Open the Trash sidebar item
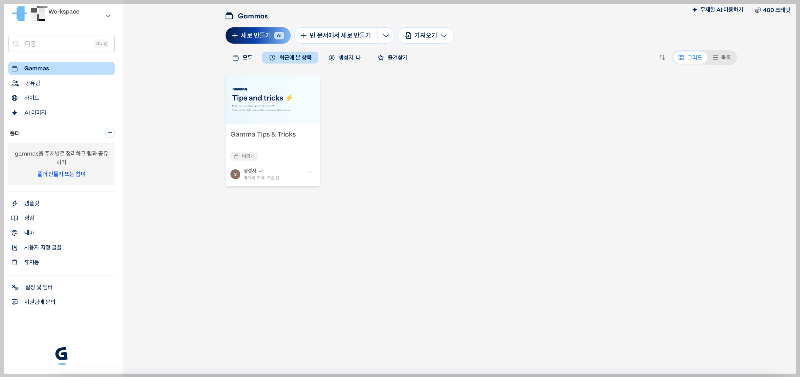Screen dimensions: 800x377 (62, 262)
